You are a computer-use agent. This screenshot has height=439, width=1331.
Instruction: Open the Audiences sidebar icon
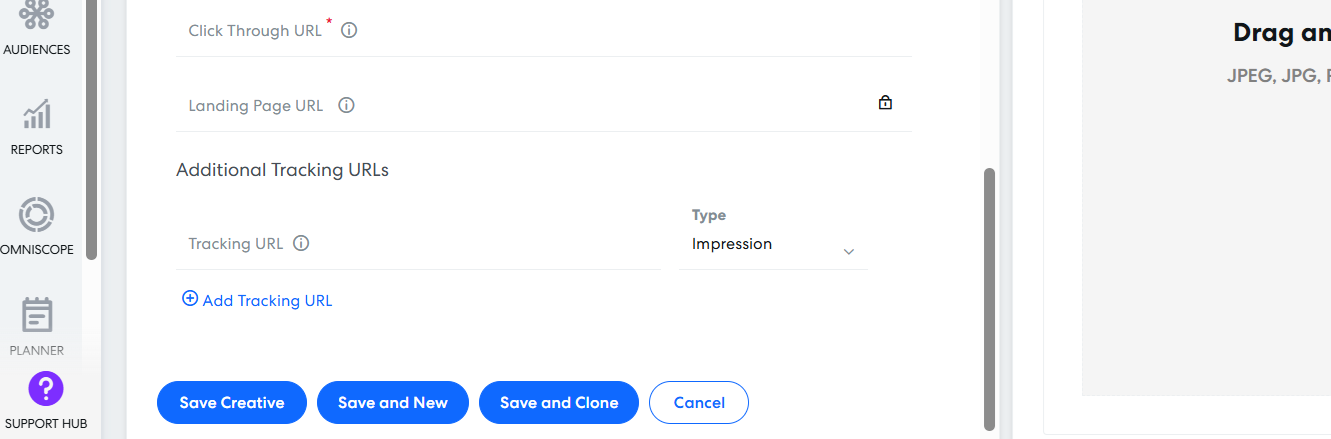click(37, 13)
